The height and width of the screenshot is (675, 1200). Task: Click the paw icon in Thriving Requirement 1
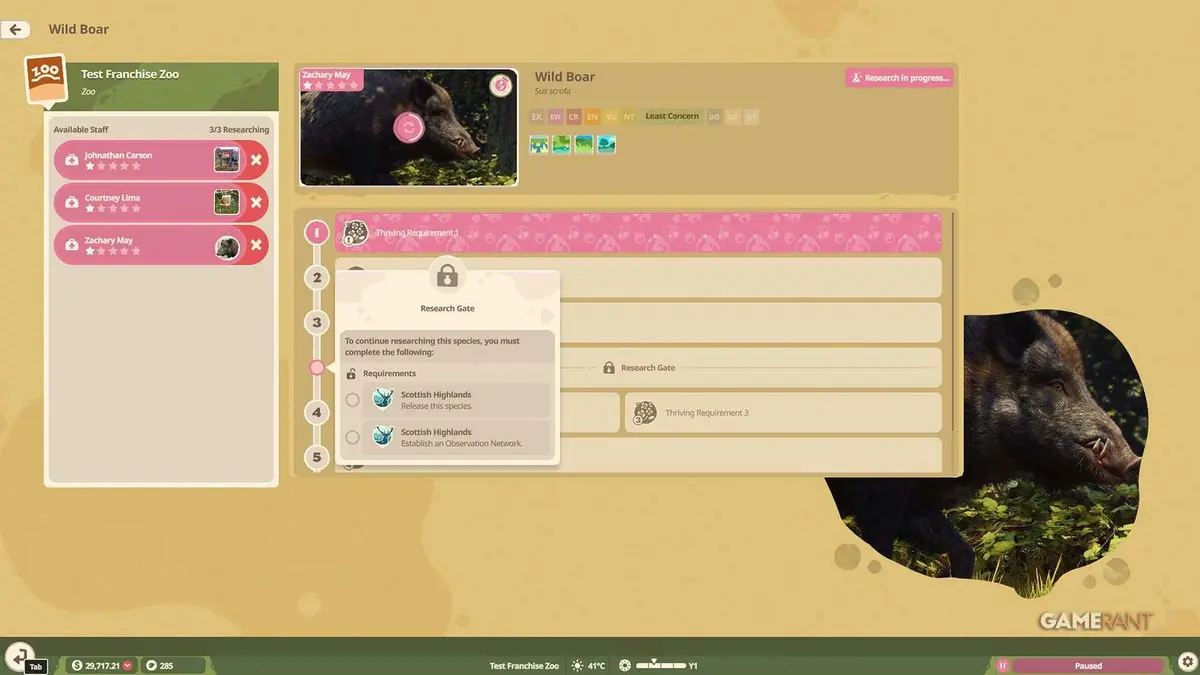pos(355,233)
